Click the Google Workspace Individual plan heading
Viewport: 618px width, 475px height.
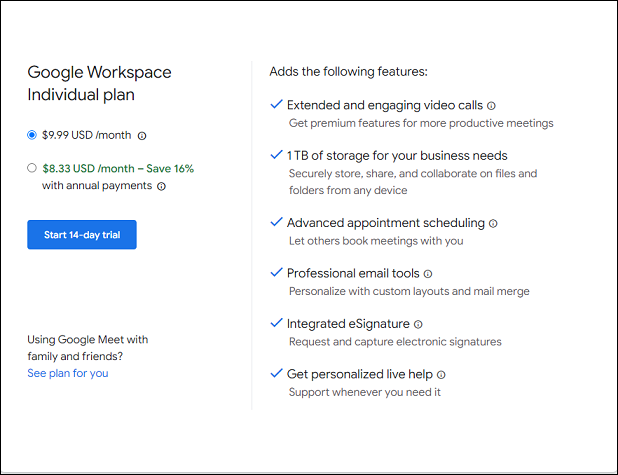pyautogui.click(x=99, y=83)
